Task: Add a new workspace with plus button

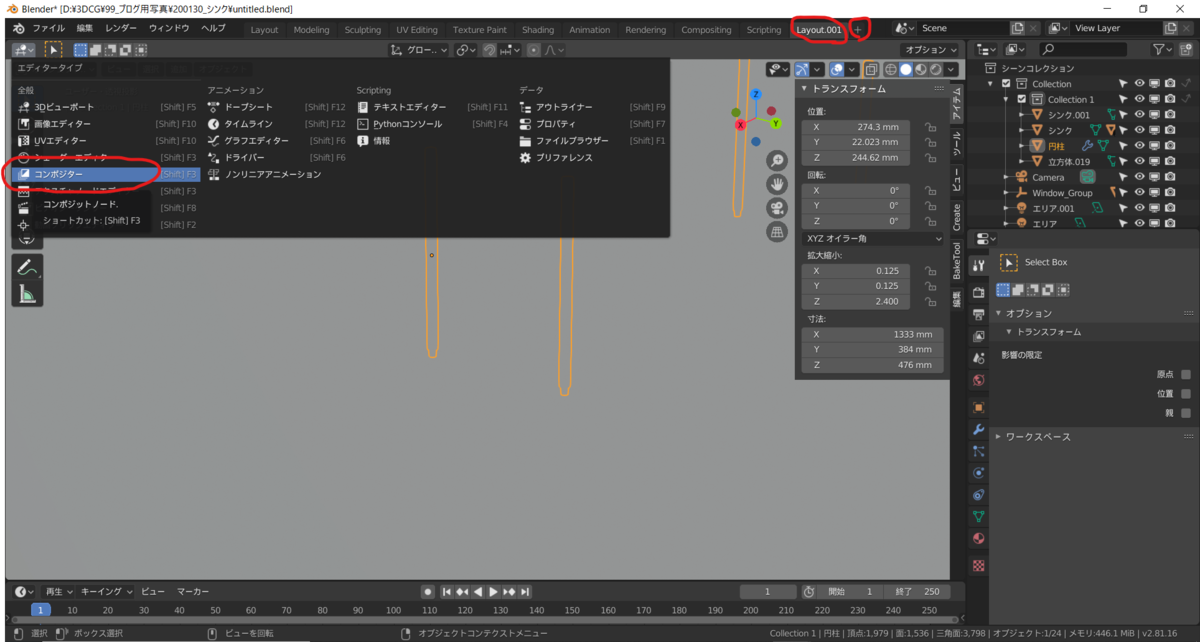Action: pos(857,30)
